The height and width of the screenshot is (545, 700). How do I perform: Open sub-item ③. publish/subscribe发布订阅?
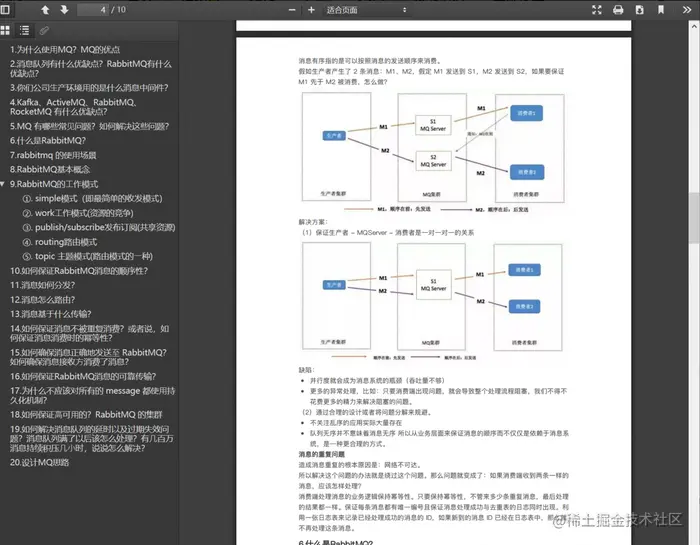(x=99, y=228)
